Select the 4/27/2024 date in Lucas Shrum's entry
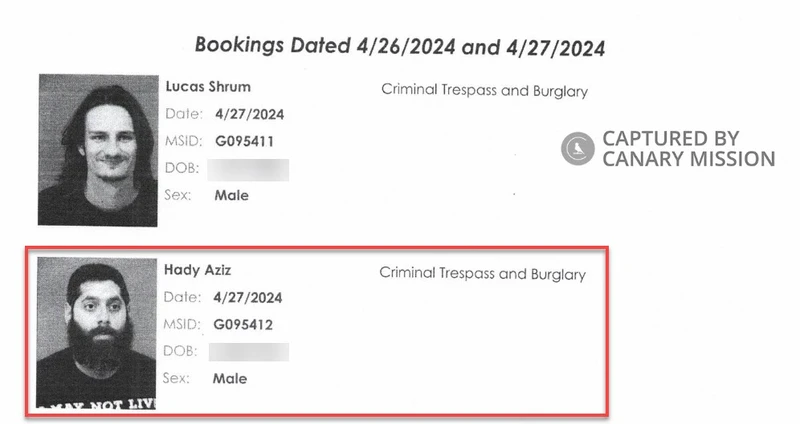 [249, 114]
